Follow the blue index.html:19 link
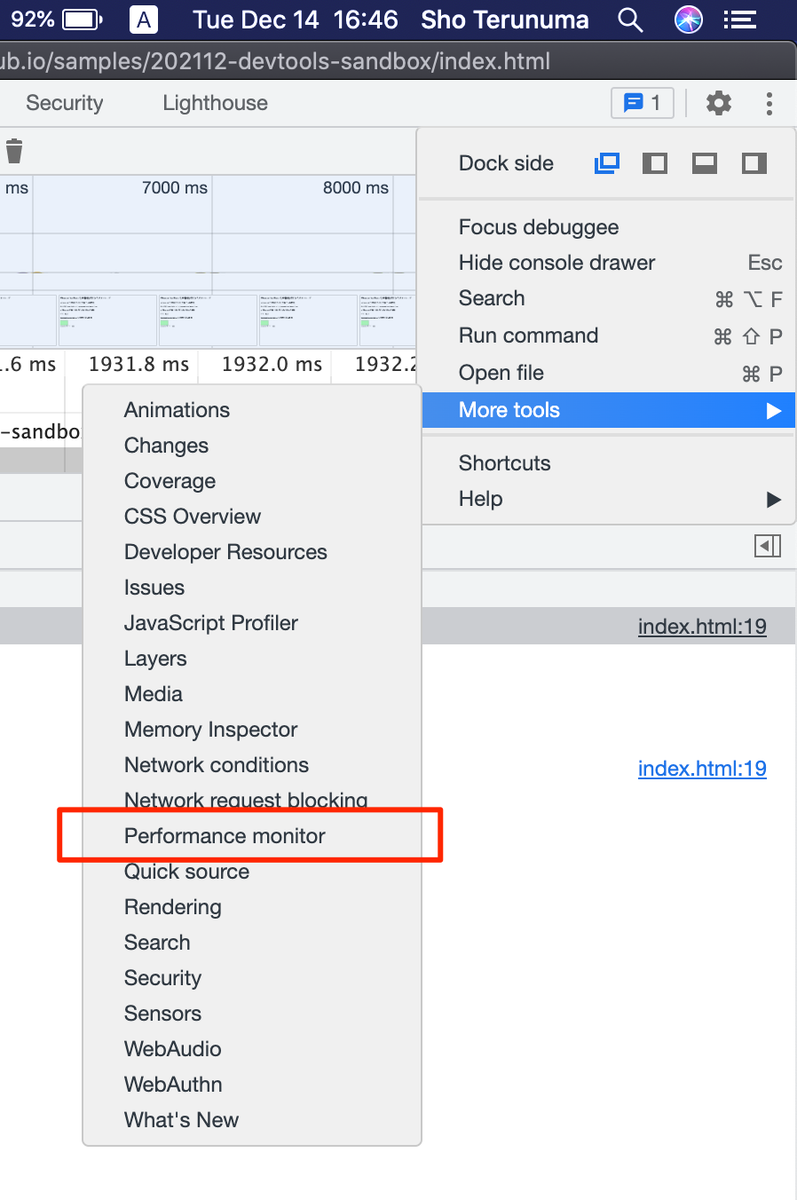Viewport: 797px width, 1200px height. pyautogui.click(x=702, y=769)
